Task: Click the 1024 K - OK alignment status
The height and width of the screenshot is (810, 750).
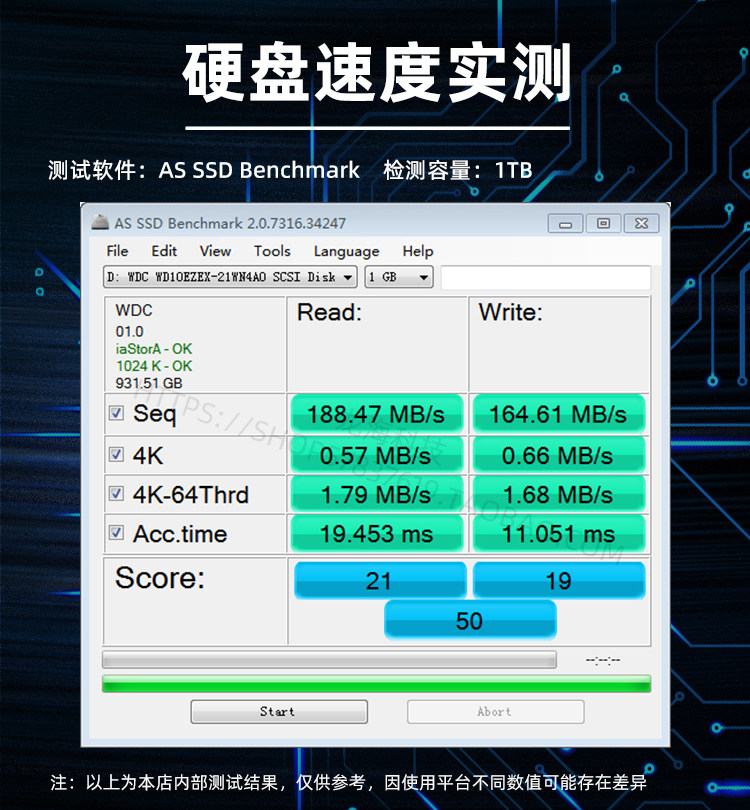Action: pyautogui.click(x=154, y=366)
